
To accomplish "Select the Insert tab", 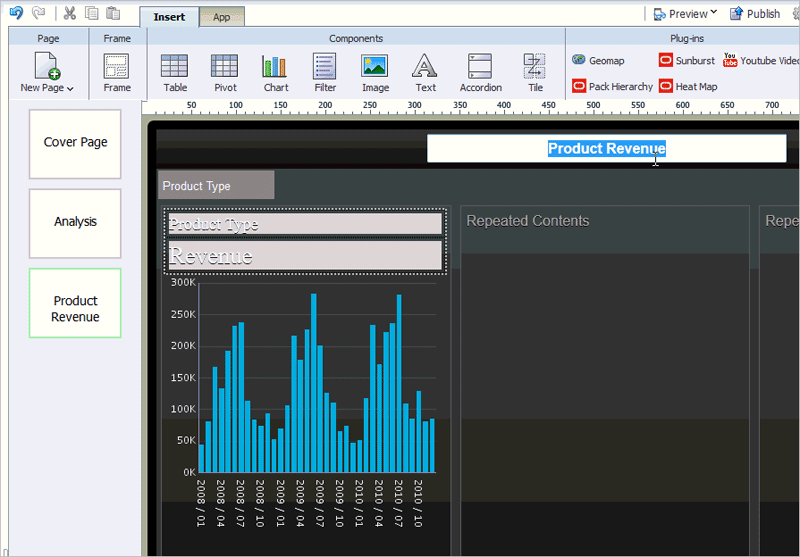I will (x=169, y=17).
